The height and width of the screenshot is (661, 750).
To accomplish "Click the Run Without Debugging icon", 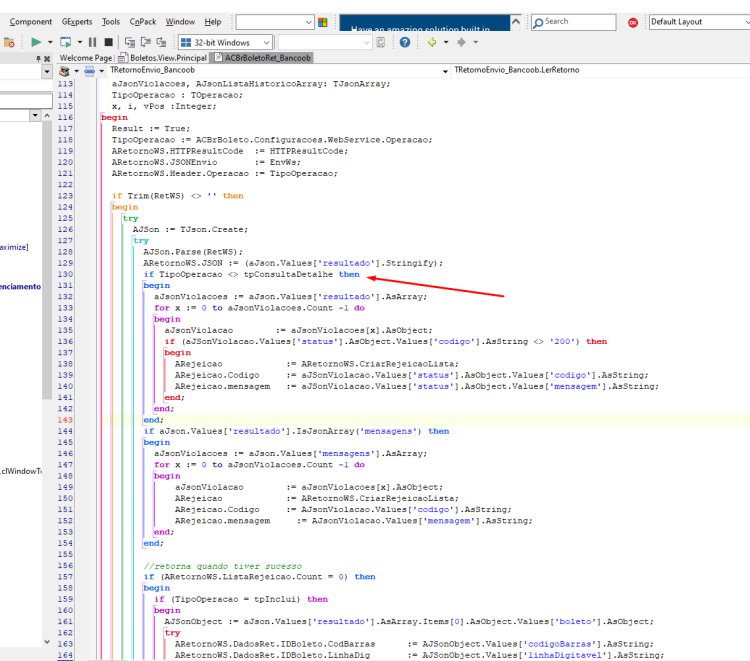I will (66, 42).
